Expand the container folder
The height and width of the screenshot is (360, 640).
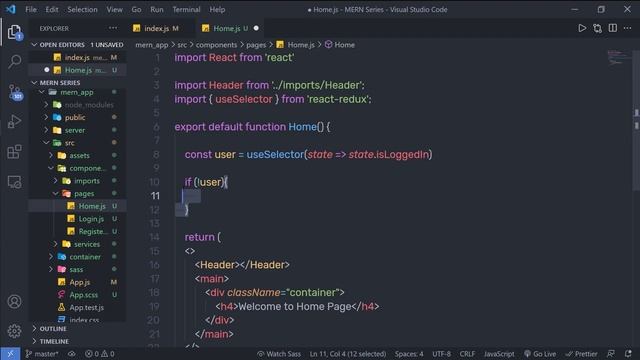(x=51, y=257)
